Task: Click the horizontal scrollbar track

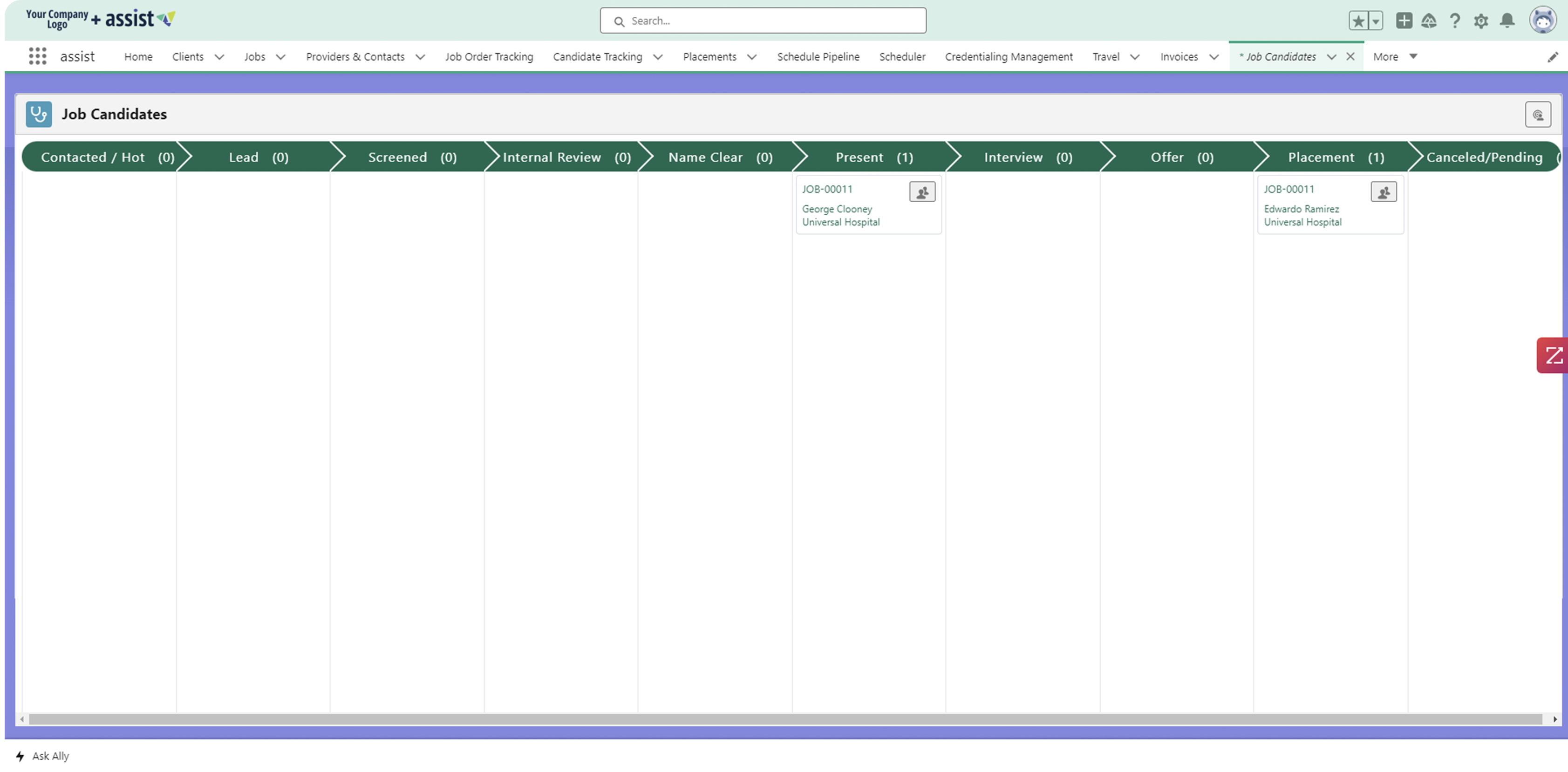Action: 785,719
